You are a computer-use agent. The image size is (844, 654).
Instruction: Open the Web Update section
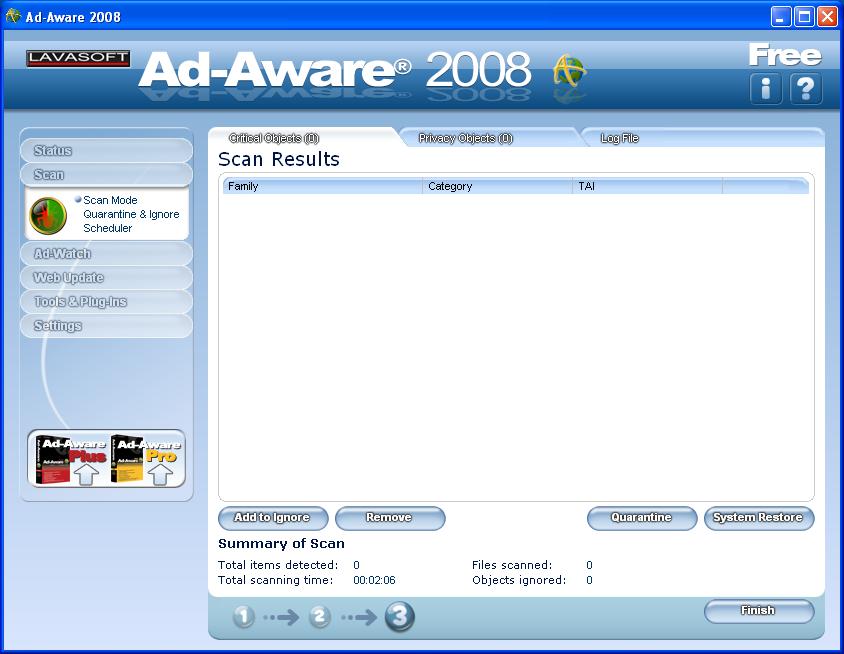click(x=107, y=278)
